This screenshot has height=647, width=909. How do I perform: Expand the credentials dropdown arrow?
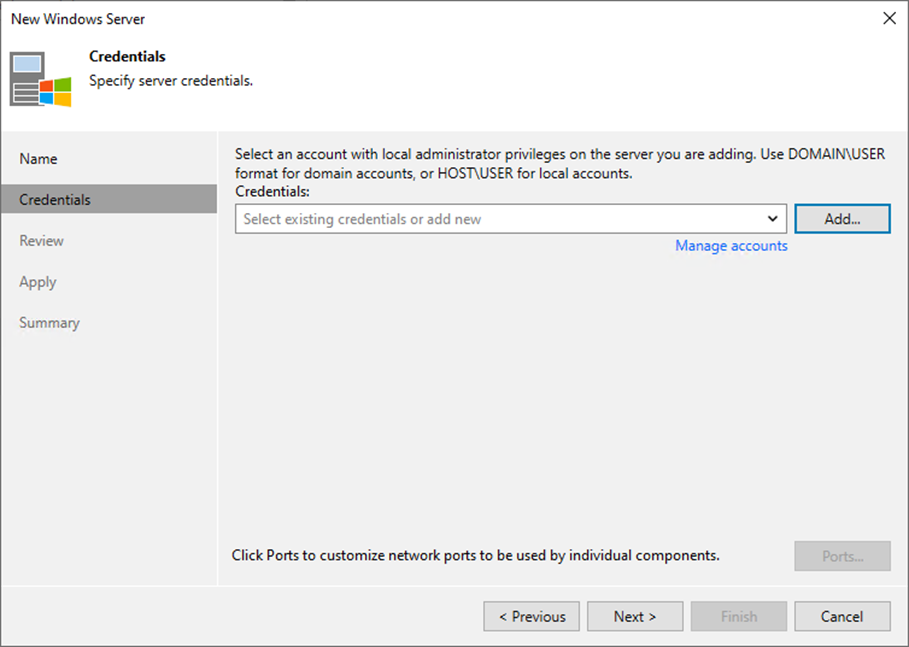pos(772,219)
